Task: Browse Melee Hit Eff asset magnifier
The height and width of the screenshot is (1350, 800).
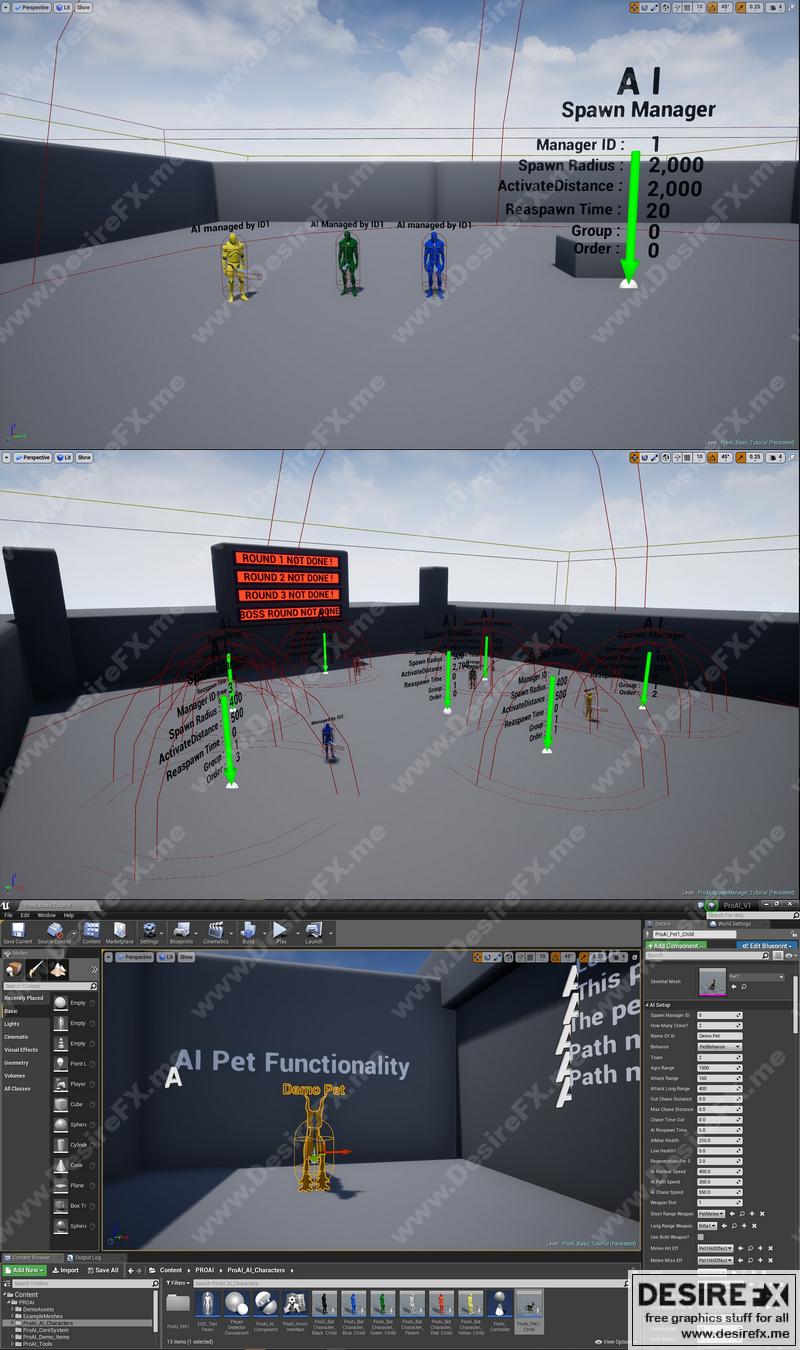Action: pyautogui.click(x=751, y=1248)
